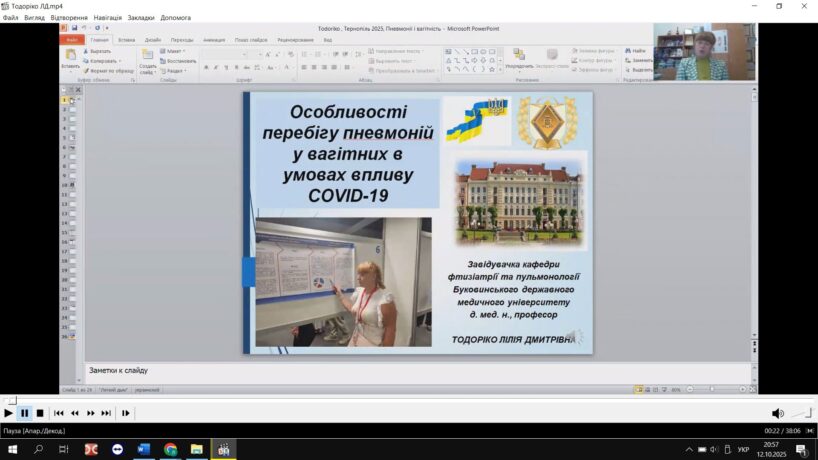
Task: Stop the video playback
Action: click(x=40, y=413)
